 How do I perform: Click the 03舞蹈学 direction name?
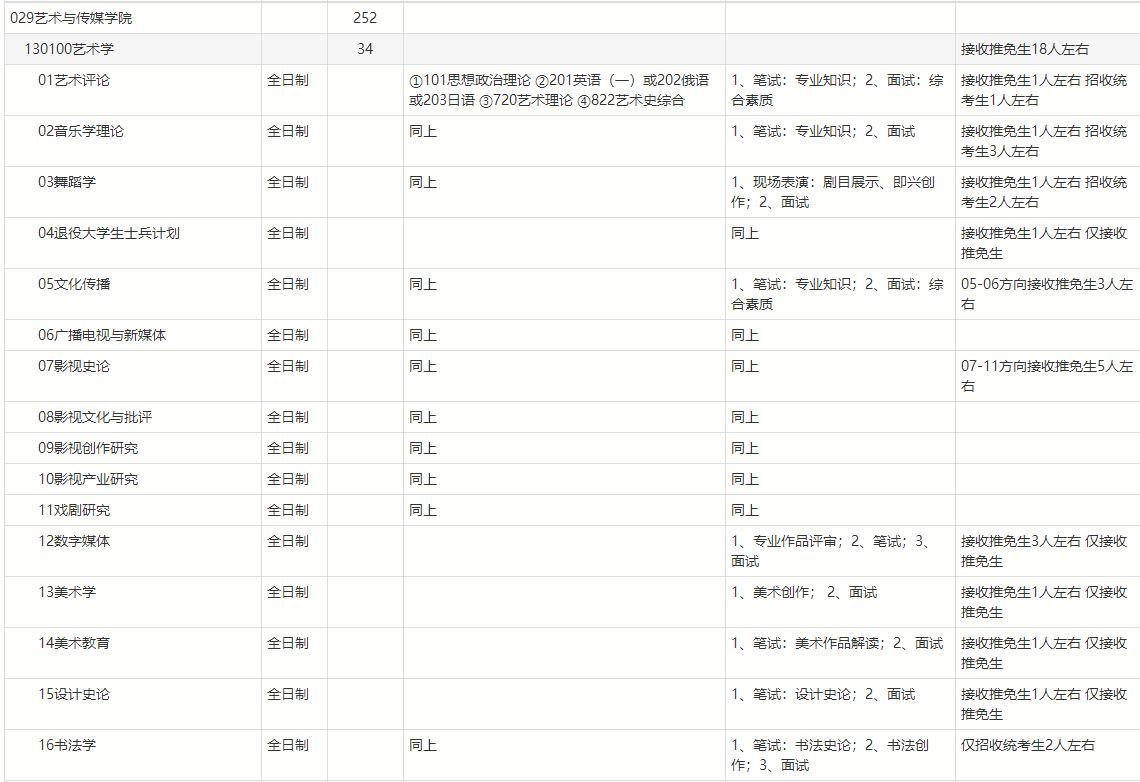tap(67, 182)
